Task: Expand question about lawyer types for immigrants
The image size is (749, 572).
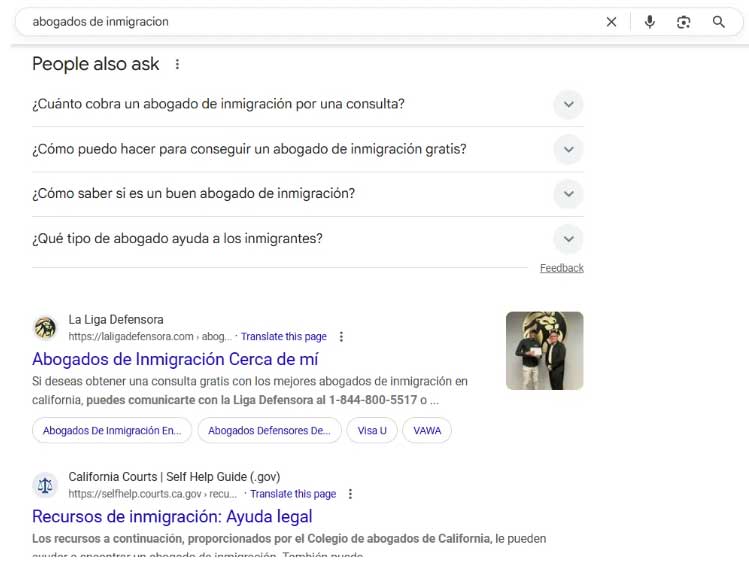Action: [x=568, y=239]
